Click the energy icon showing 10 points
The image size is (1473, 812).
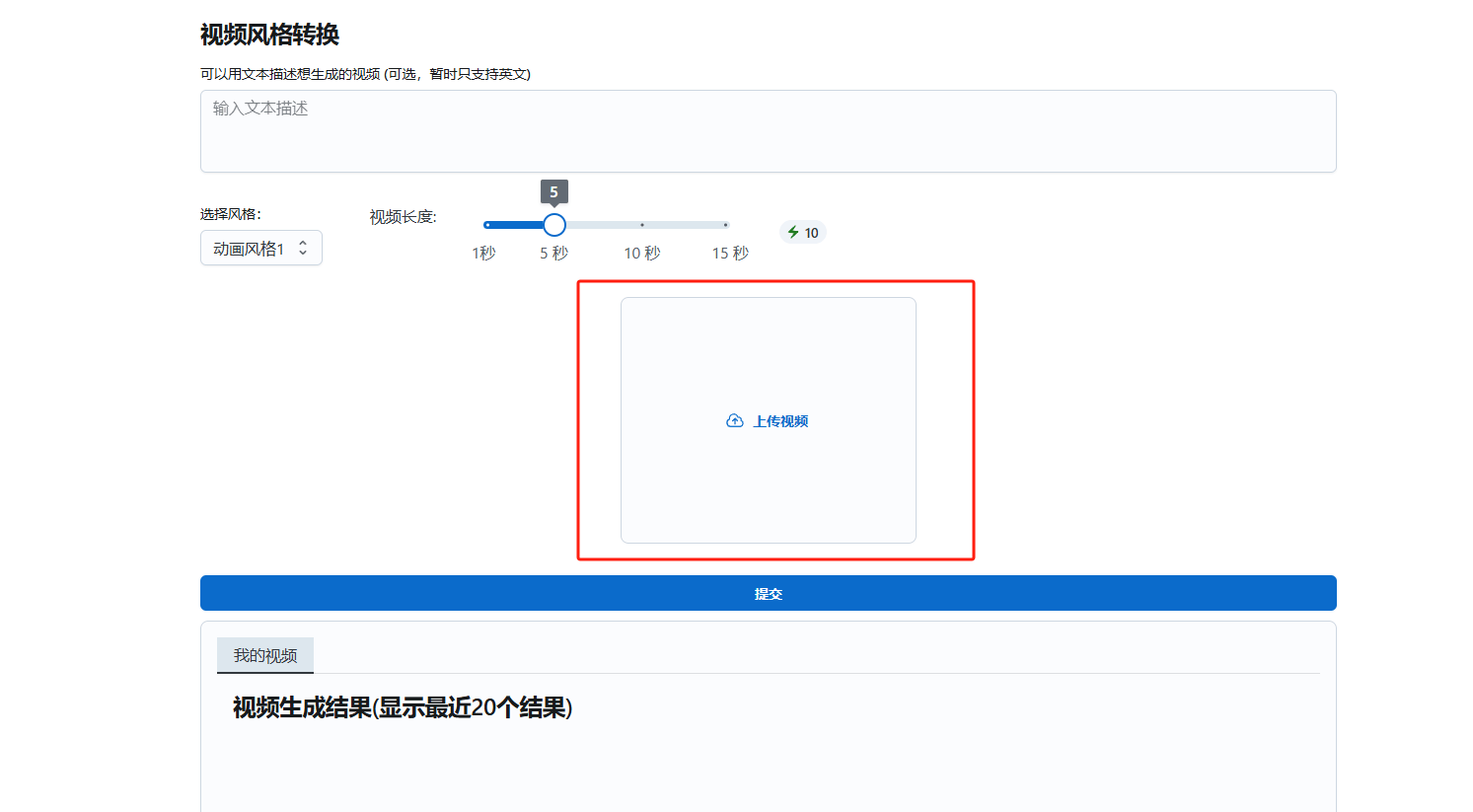(x=802, y=231)
